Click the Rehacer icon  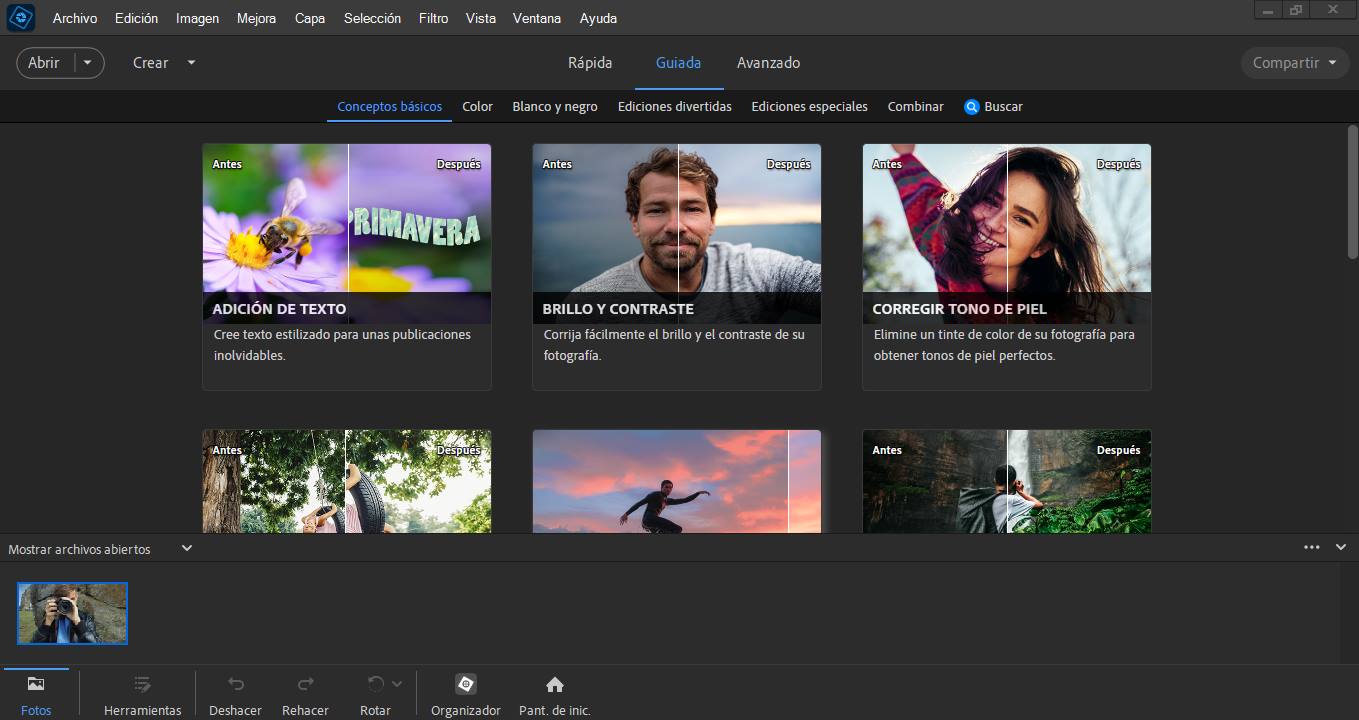tap(305, 684)
